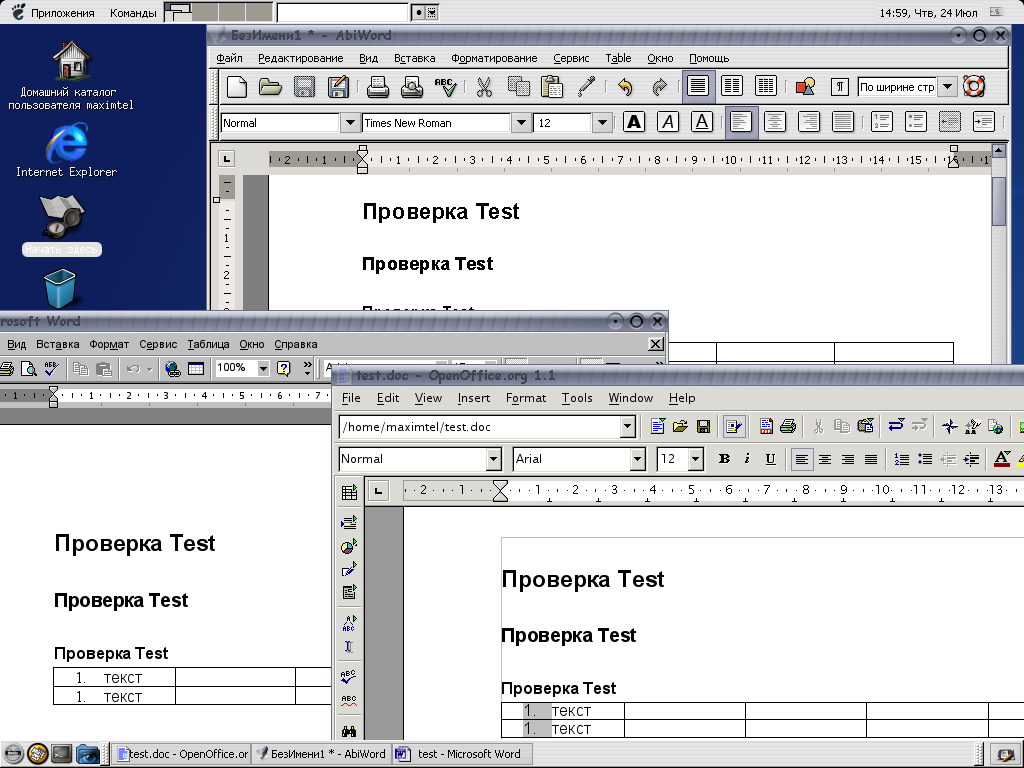The width and height of the screenshot is (1024, 768).
Task: Click the New document icon in AbiWord
Action: pyautogui.click(x=237, y=87)
